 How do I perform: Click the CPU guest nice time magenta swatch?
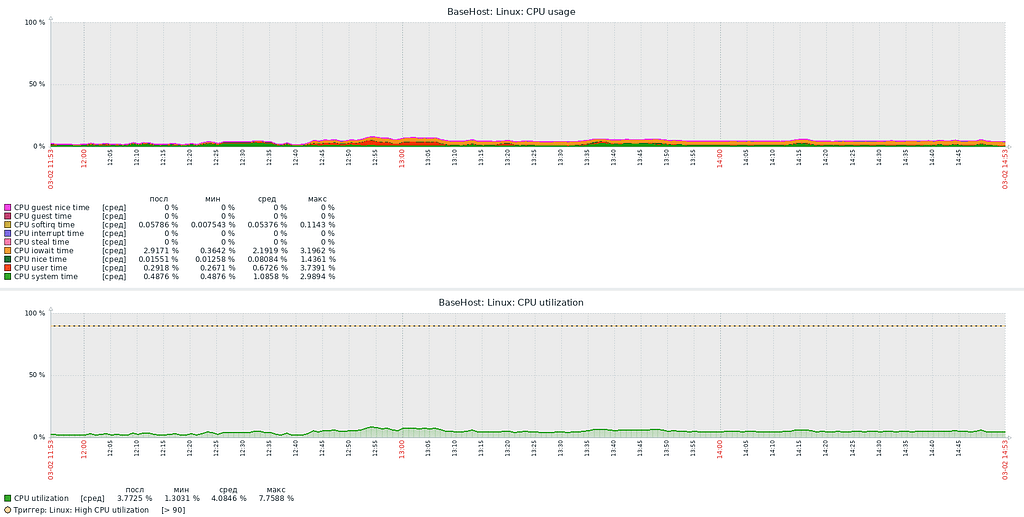point(7,207)
